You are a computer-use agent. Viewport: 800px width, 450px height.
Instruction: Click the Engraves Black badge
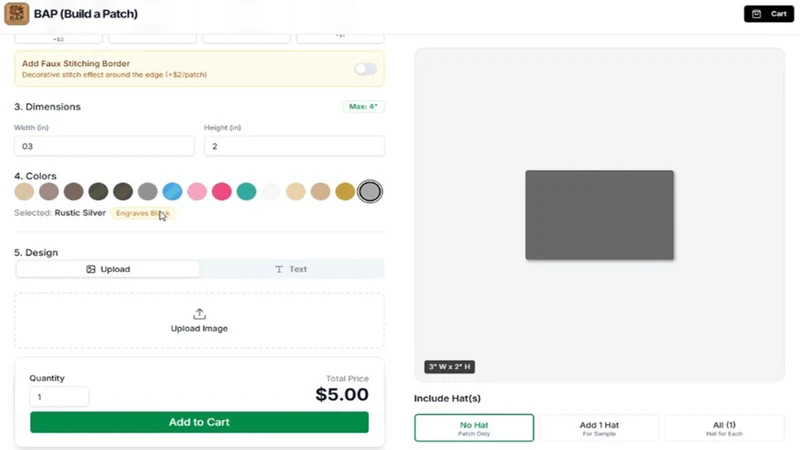click(x=143, y=213)
